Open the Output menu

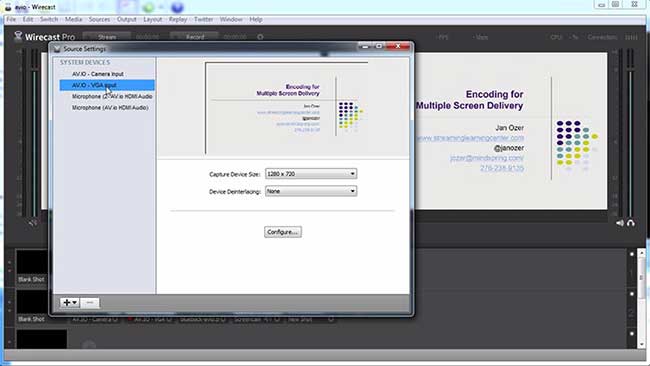click(126, 19)
